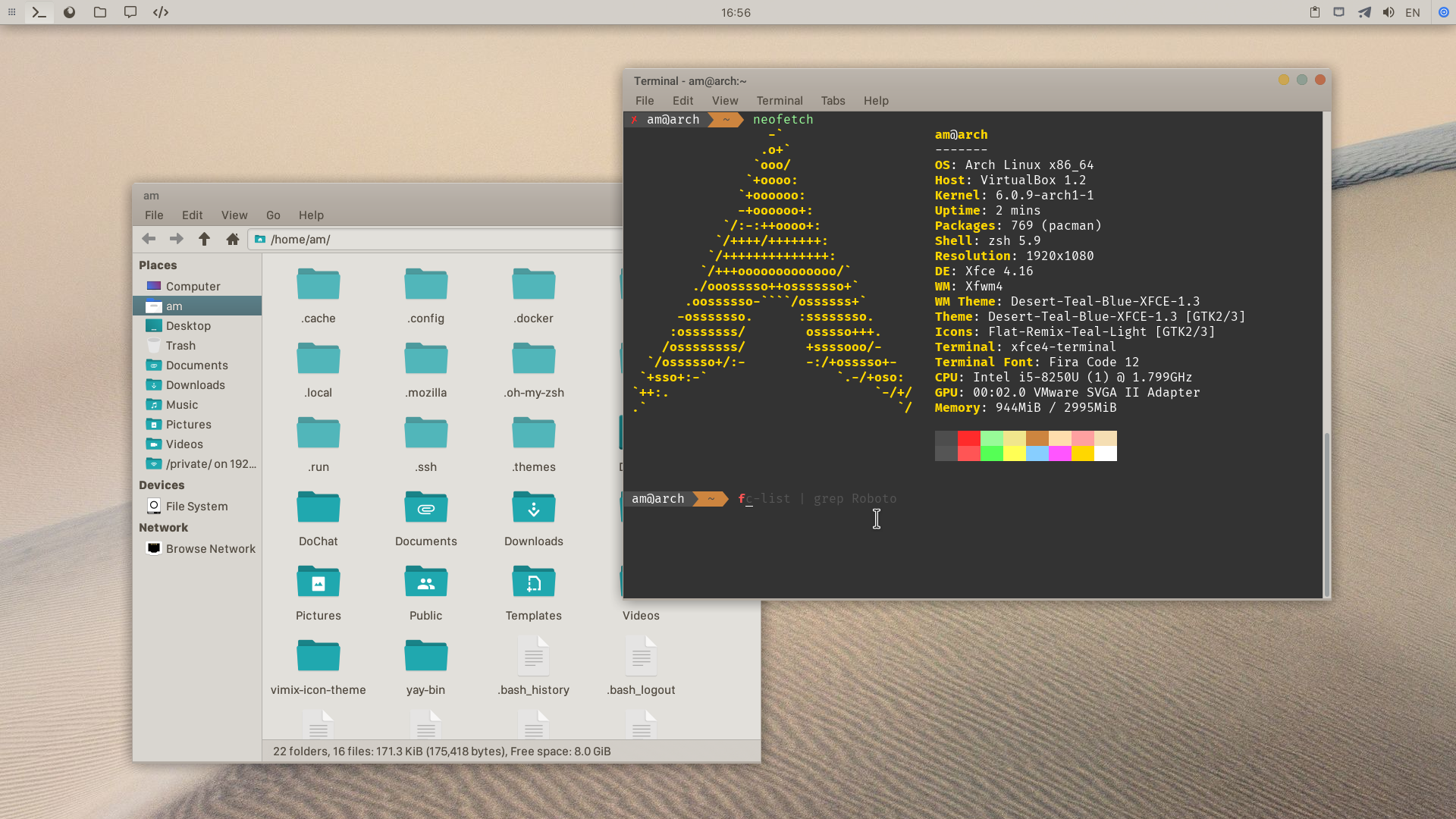Select the .mozilla folder icon
1456x819 pixels.
click(426, 359)
